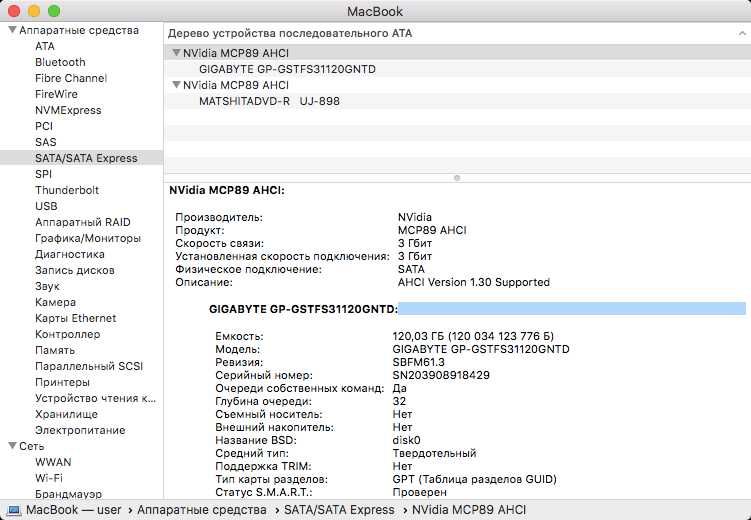751x520 pixels.
Task: Click capacity value 120,03 ГБ
Action: click(473, 336)
